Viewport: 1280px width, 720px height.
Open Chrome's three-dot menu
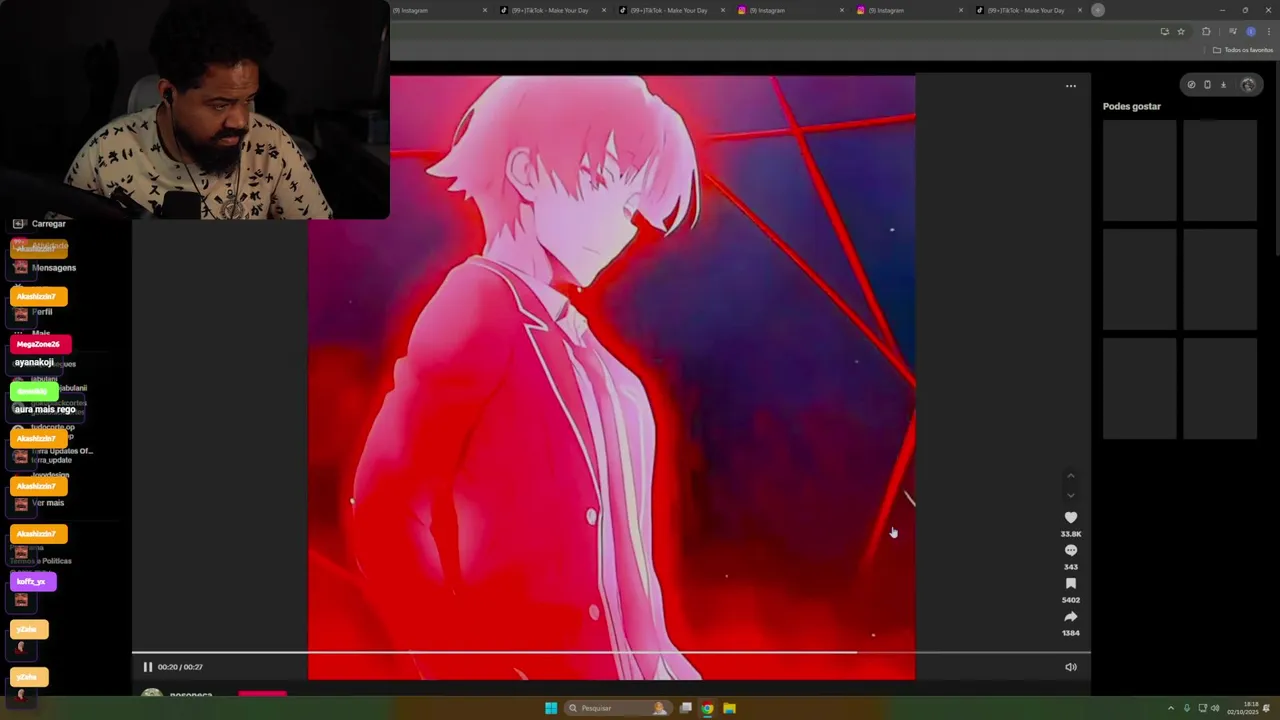coord(1269,32)
